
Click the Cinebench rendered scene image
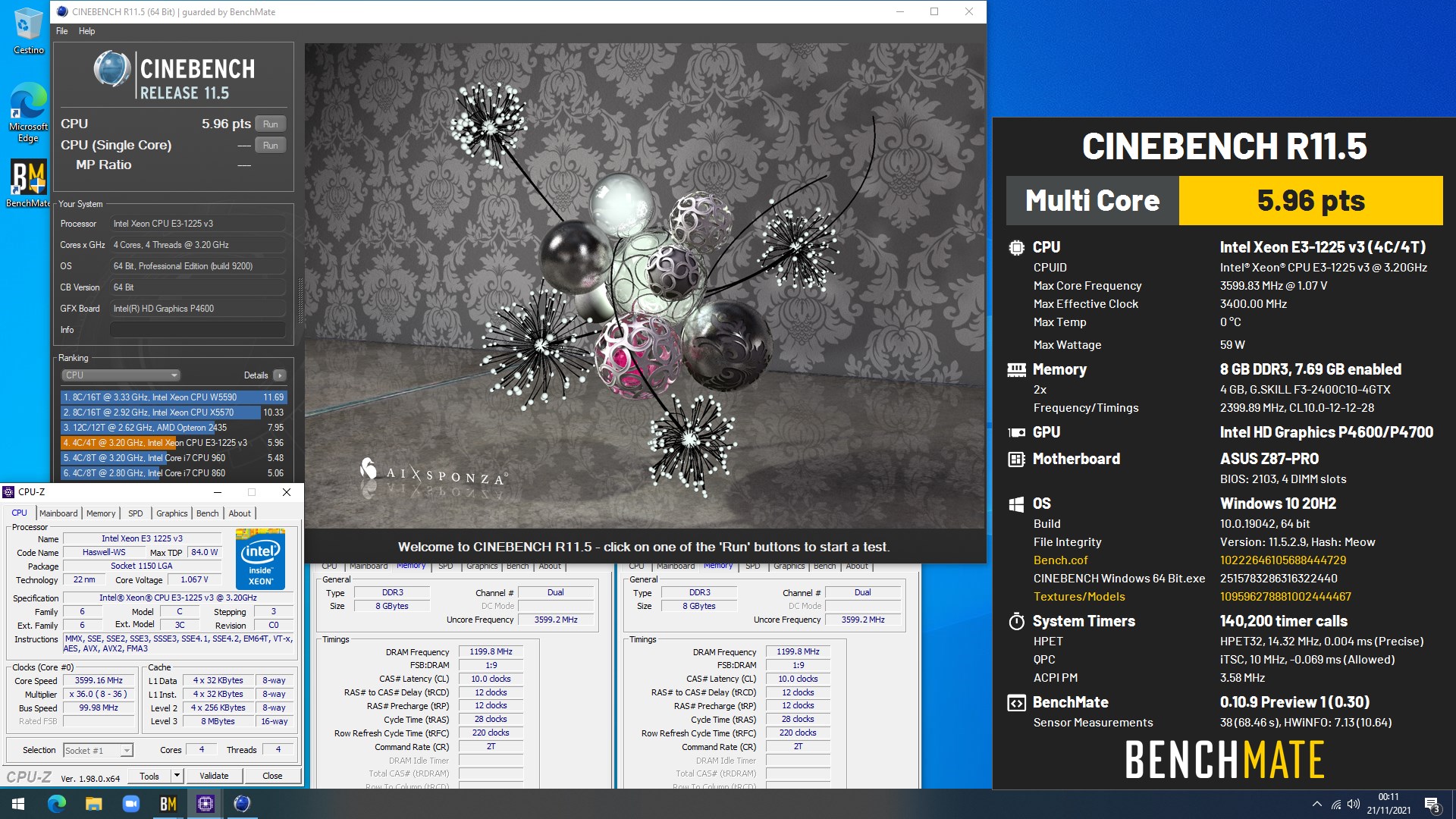[645, 285]
